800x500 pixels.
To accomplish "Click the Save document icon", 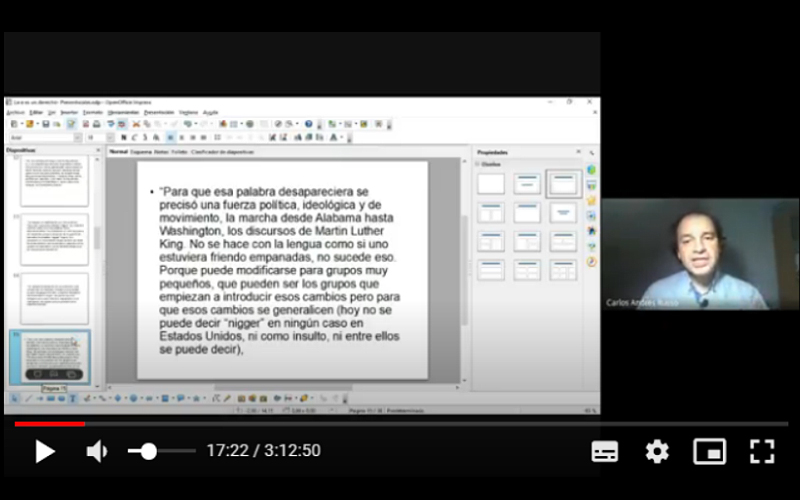I will tap(46, 124).
